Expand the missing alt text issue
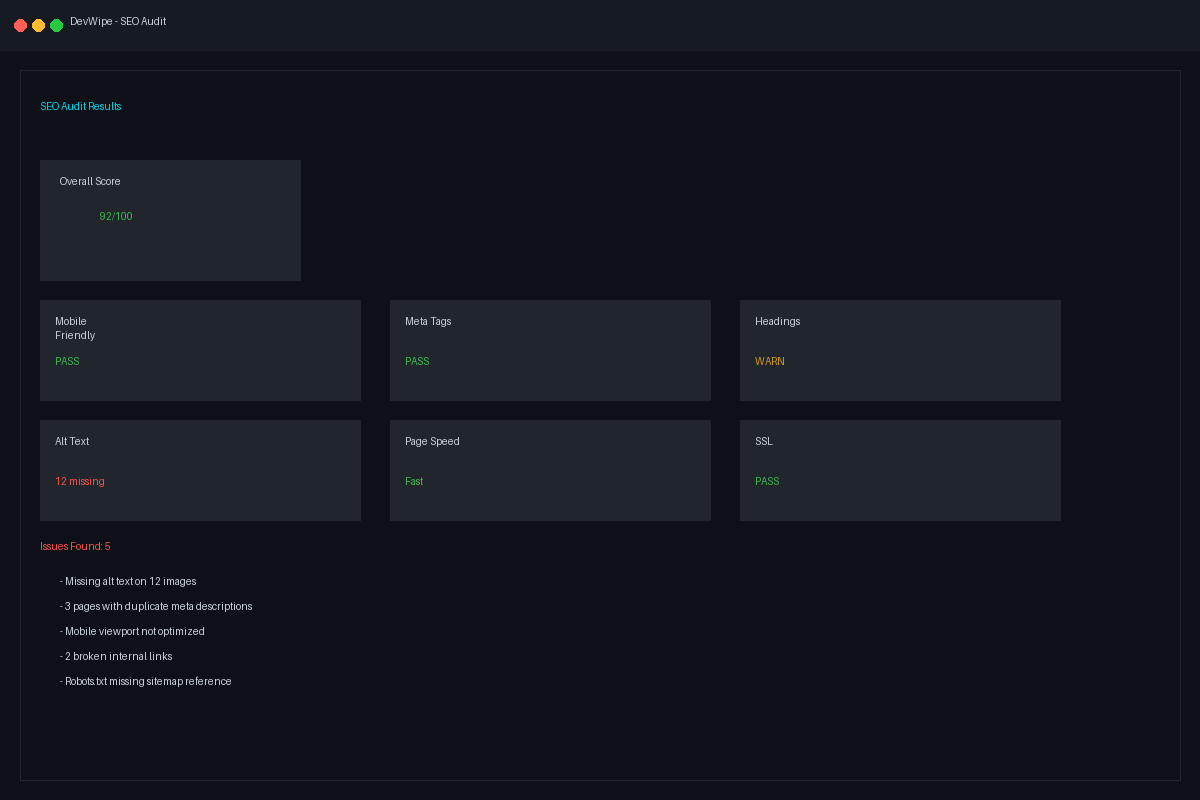The image size is (1200, 800). point(128,581)
